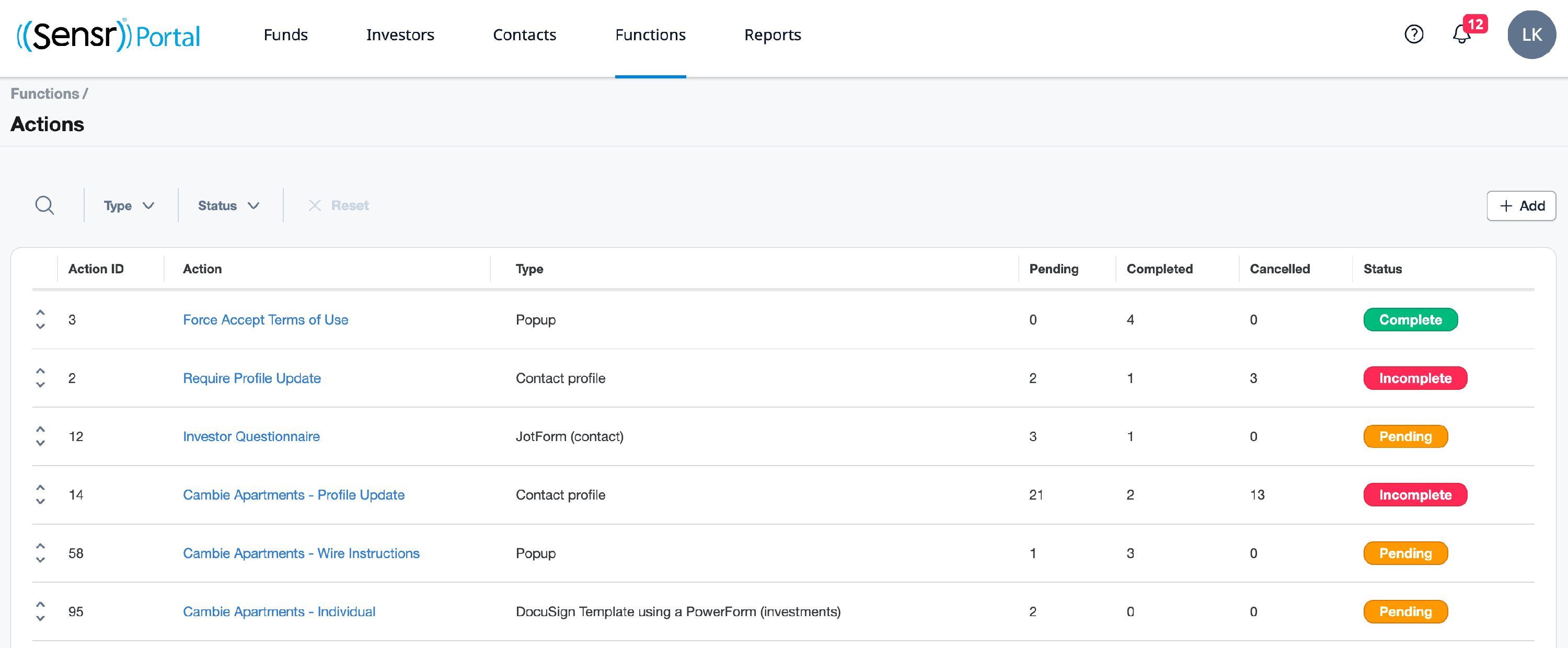1568x648 pixels.
Task: Click reorder arrows for Action ID 95
Action: (40, 611)
